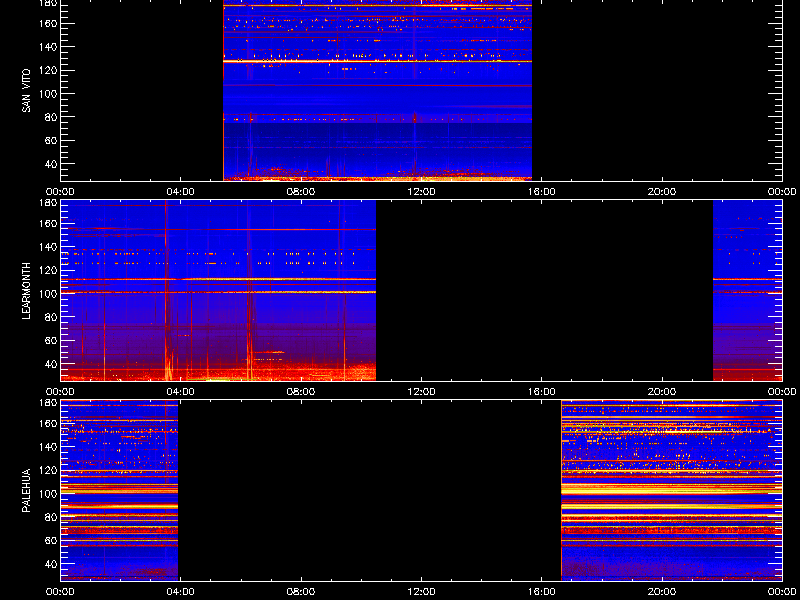Pick the 60 tick label on Learmonth axis
Viewport: 800px width, 600px height.
tap(52, 340)
